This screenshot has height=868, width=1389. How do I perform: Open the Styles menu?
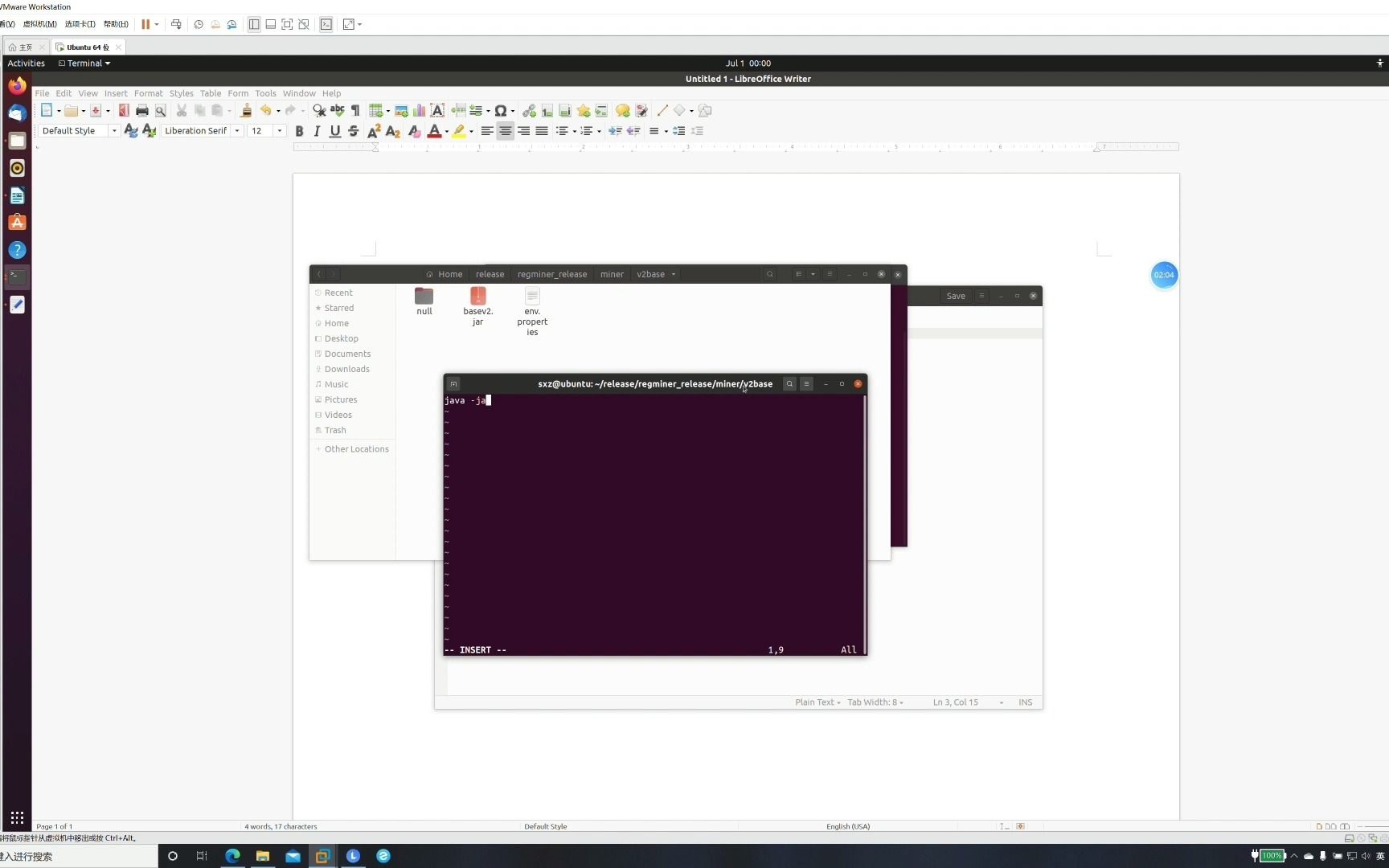click(x=181, y=93)
